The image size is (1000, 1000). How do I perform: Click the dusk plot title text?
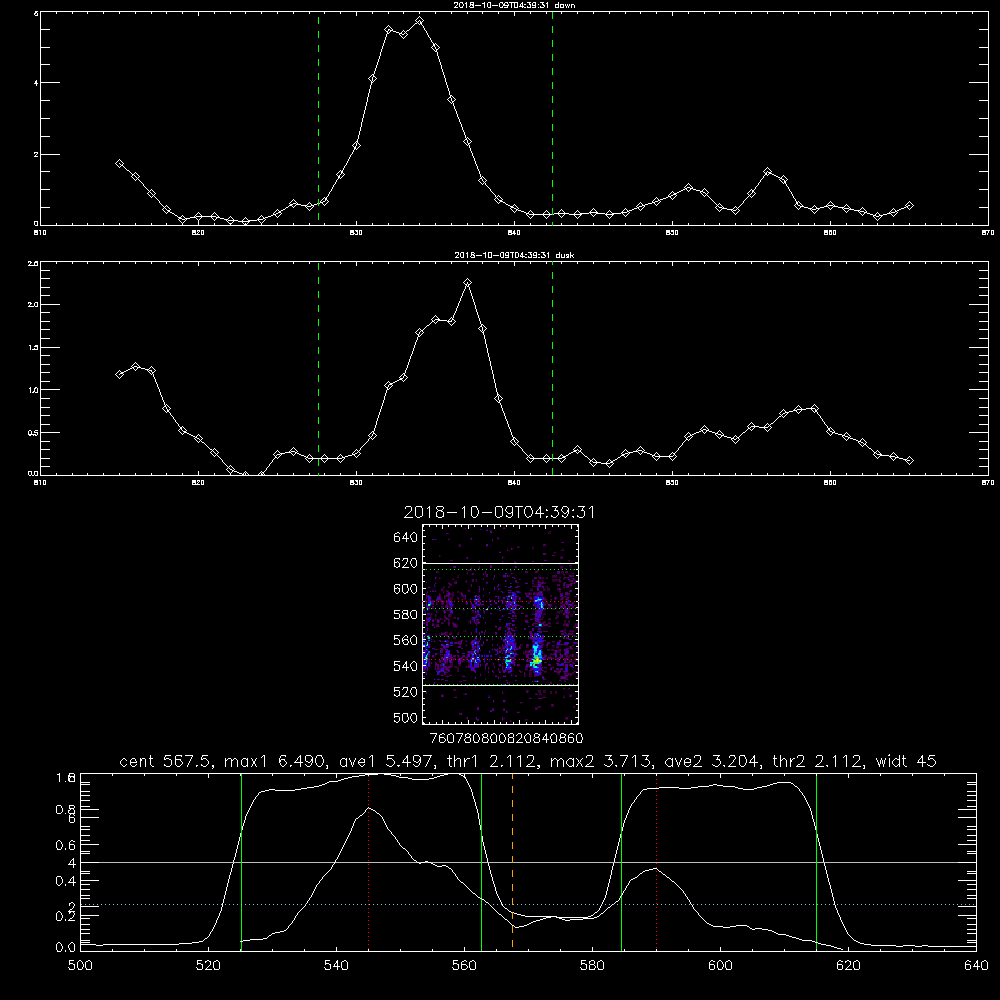(x=514, y=255)
